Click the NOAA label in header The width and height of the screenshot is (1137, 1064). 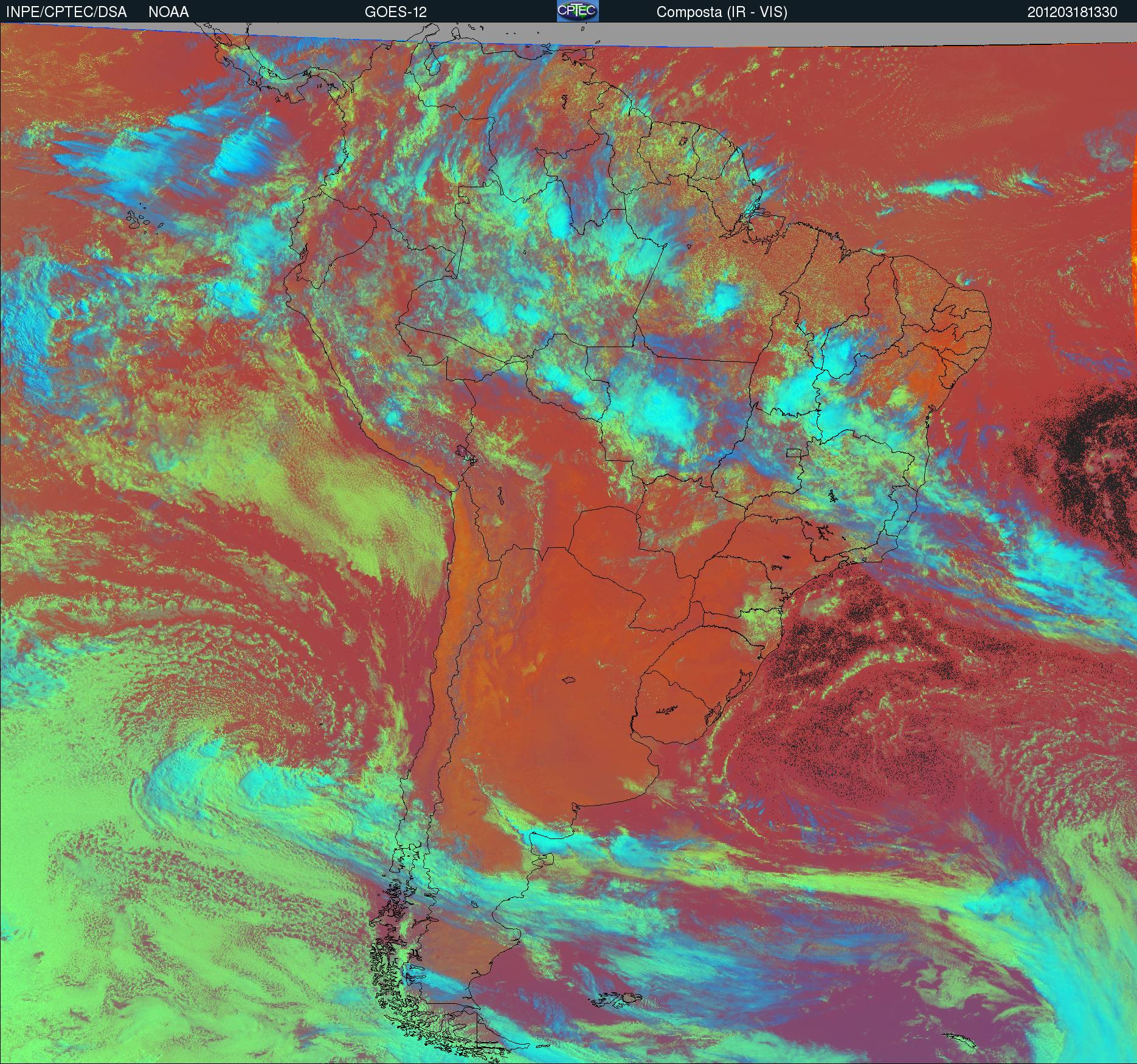(168, 12)
